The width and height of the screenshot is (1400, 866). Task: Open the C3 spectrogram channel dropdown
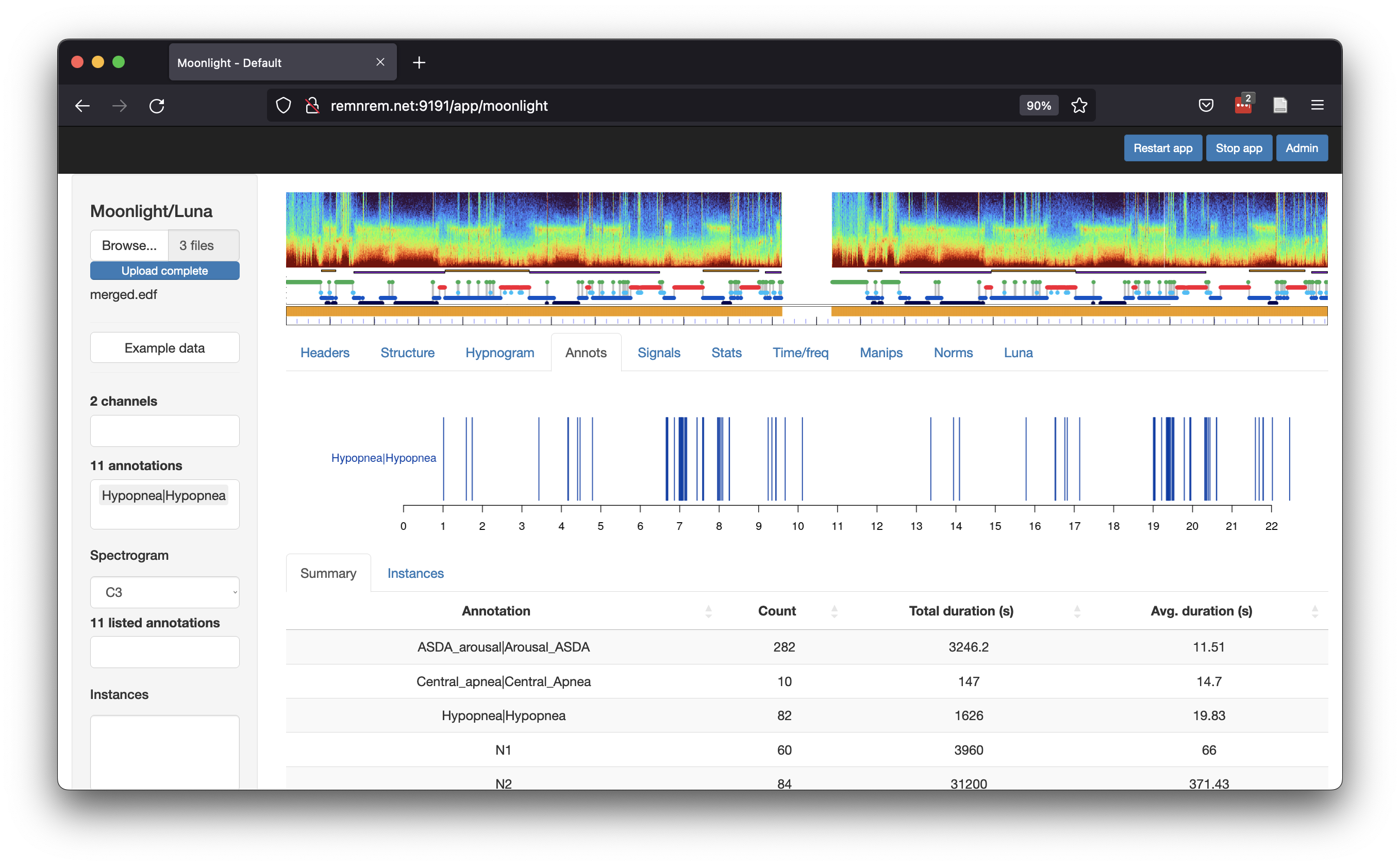click(x=165, y=592)
